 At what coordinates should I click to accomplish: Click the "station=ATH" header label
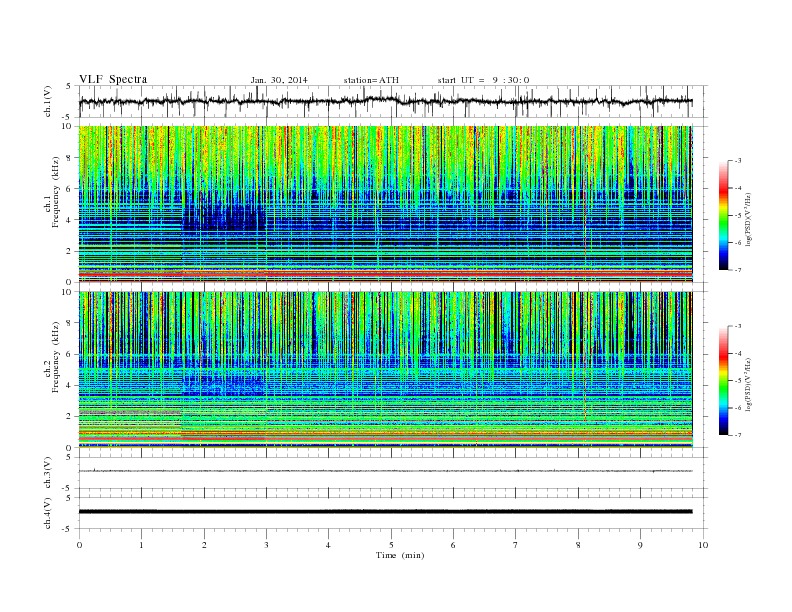pyautogui.click(x=371, y=80)
